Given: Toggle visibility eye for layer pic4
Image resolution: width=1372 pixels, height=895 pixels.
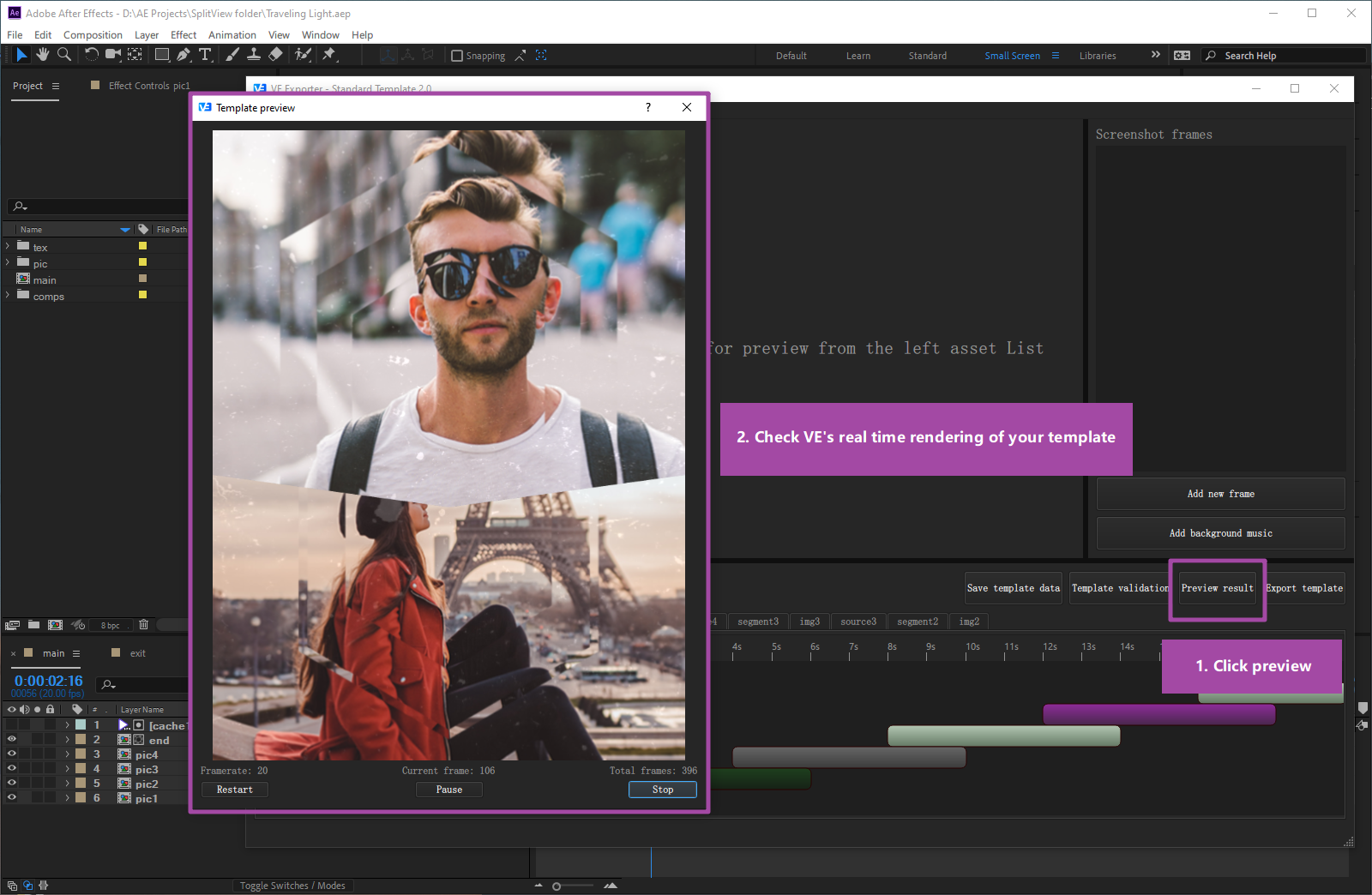Looking at the screenshot, I should click(12, 754).
